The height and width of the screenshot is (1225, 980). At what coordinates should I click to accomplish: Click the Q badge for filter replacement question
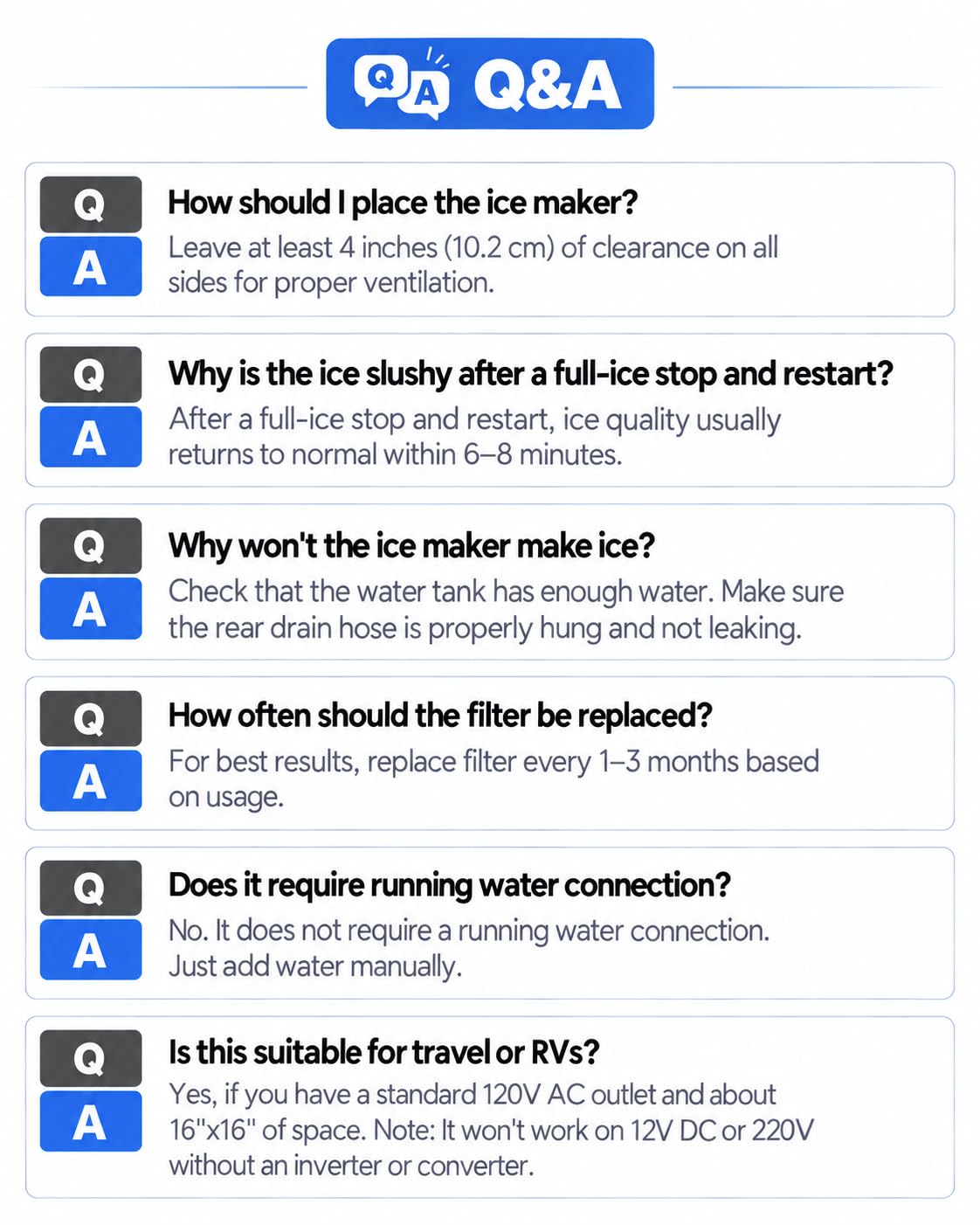91,718
